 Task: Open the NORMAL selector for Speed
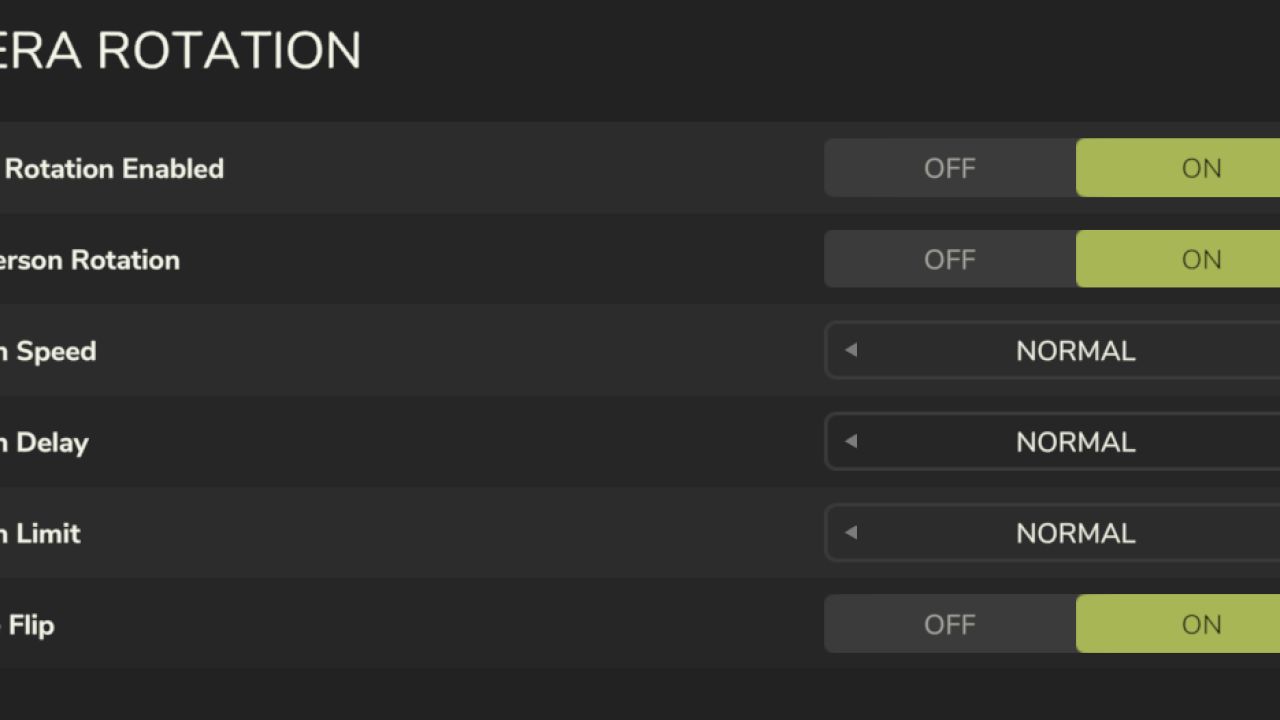[1075, 351]
